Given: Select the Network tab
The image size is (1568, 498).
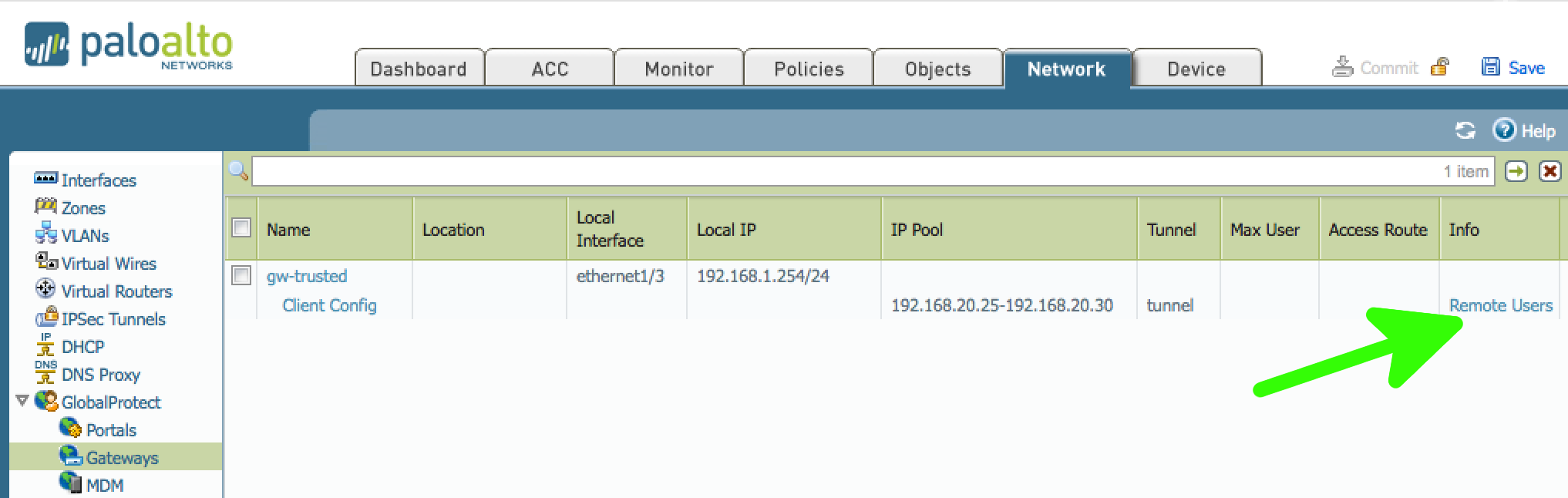Looking at the screenshot, I should pyautogui.click(x=1067, y=69).
